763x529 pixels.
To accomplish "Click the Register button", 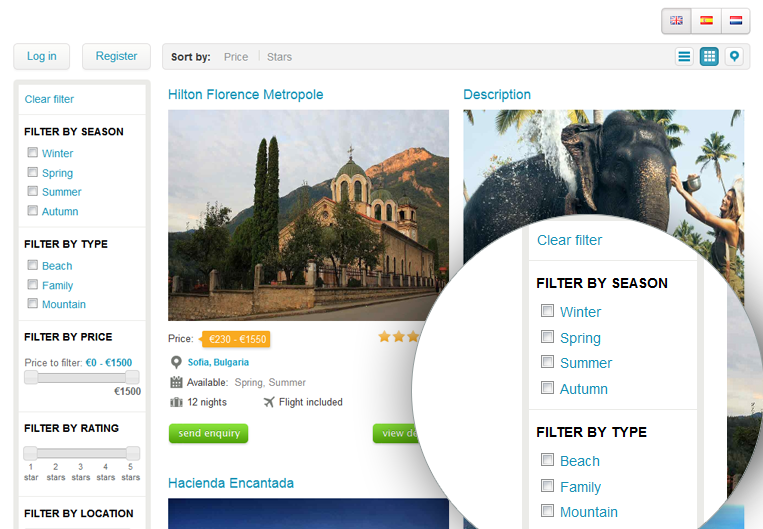I will click(116, 56).
